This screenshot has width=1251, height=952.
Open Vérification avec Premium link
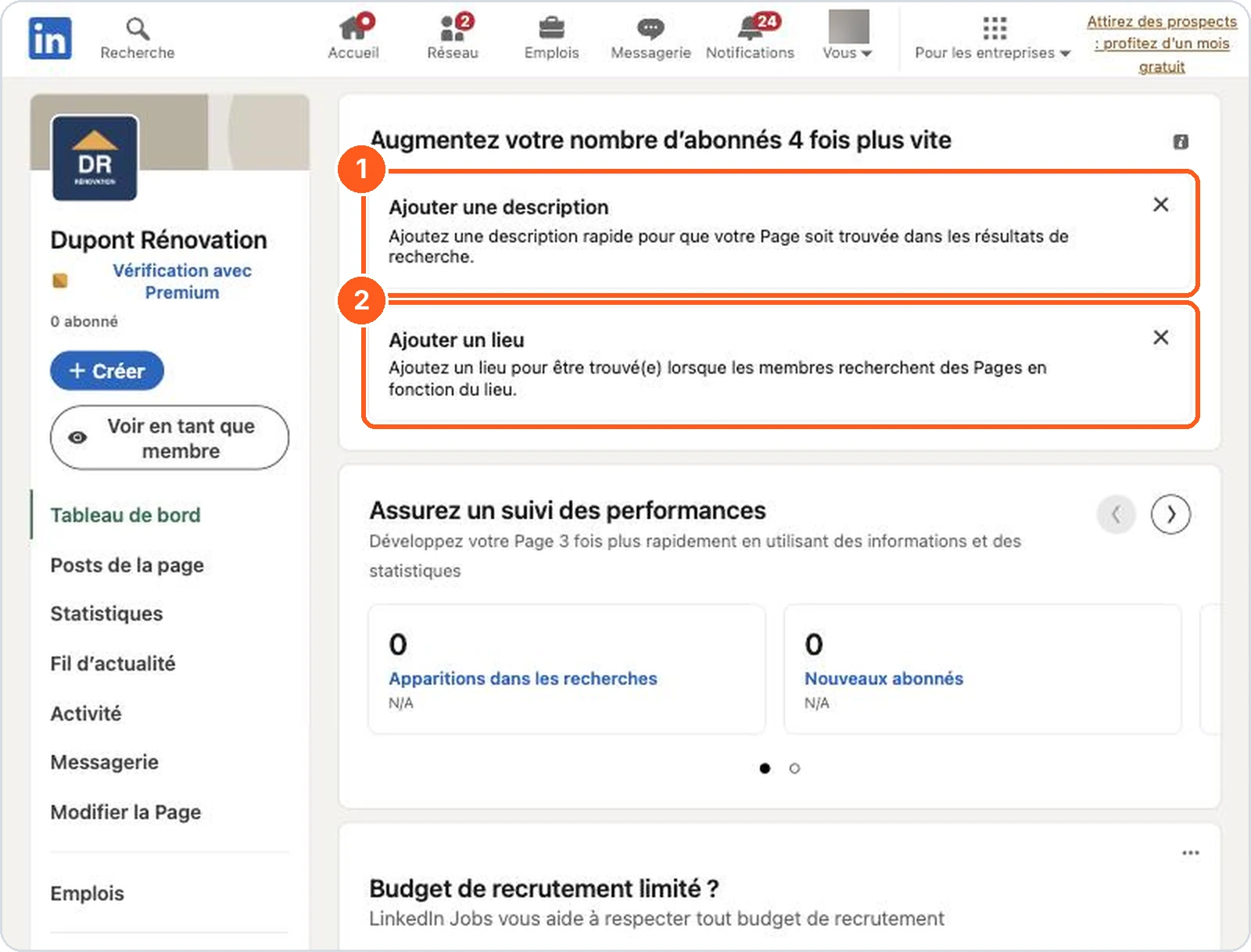click(x=182, y=281)
